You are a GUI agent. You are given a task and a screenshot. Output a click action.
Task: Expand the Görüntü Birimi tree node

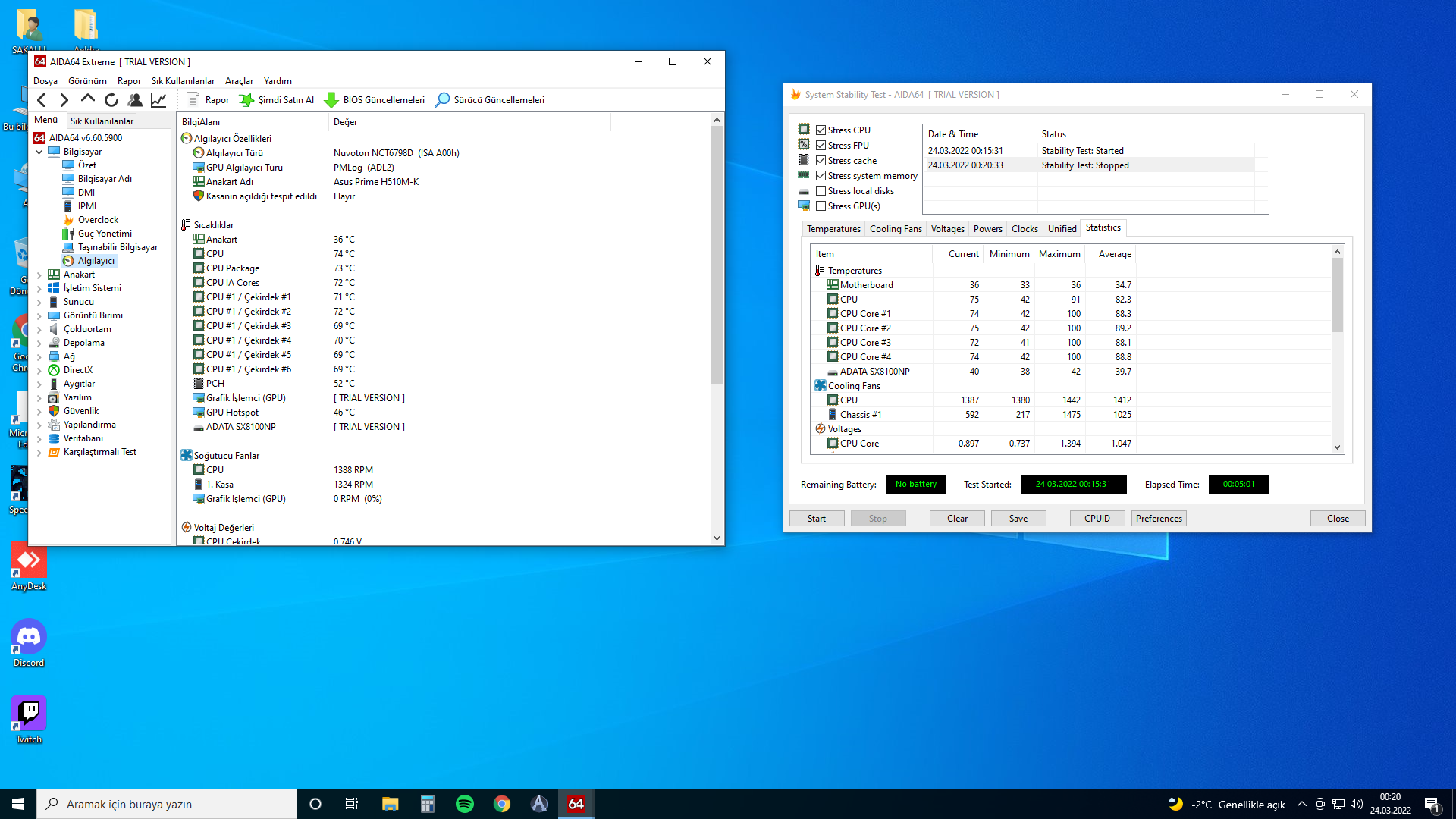tap(39, 315)
